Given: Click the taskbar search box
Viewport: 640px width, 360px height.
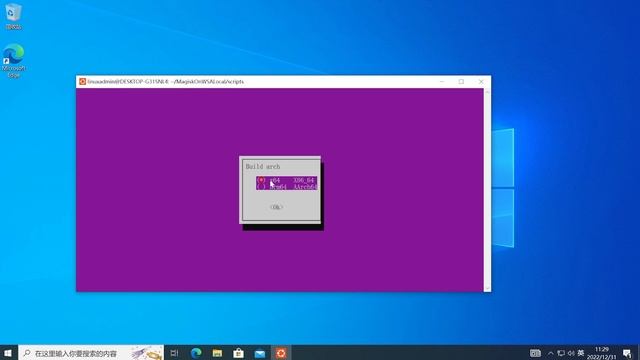Looking at the screenshot, I should point(91,353).
